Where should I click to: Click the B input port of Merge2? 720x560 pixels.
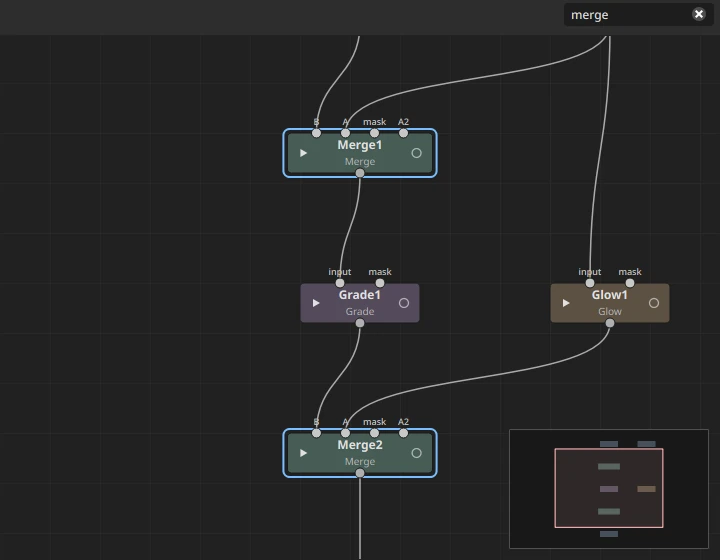[316, 433]
